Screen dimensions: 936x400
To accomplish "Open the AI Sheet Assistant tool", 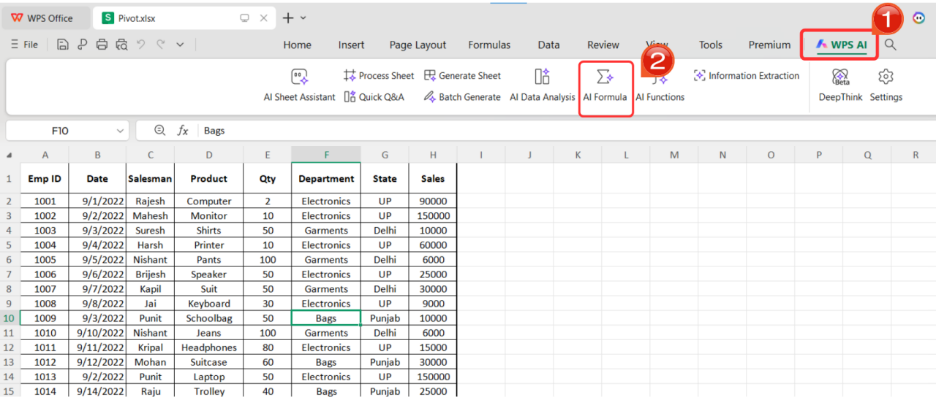I will tap(299, 85).
